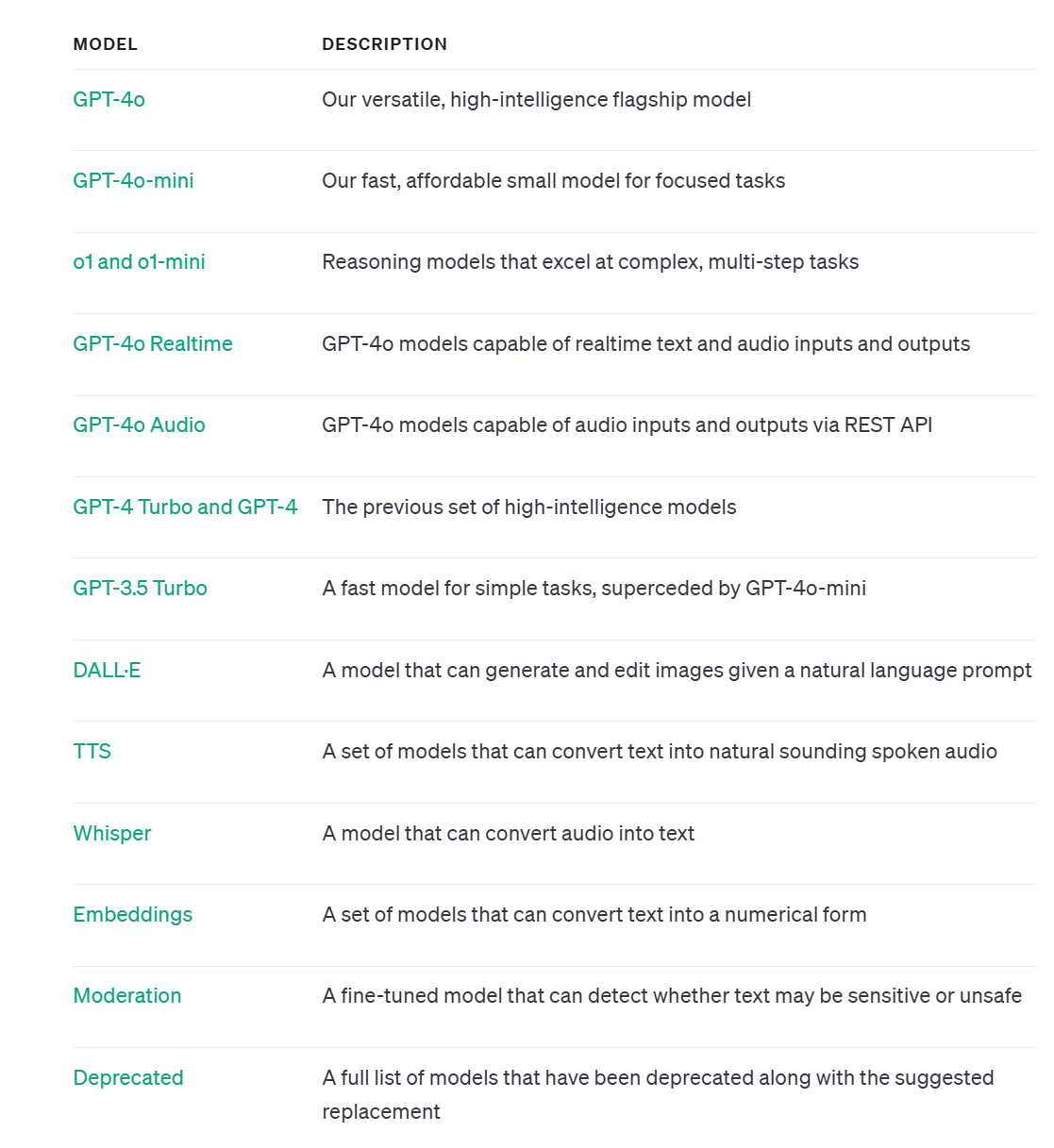Click the GPT-4o flagship model description text
The width and height of the screenshot is (1054, 1148).
pyautogui.click(x=536, y=100)
